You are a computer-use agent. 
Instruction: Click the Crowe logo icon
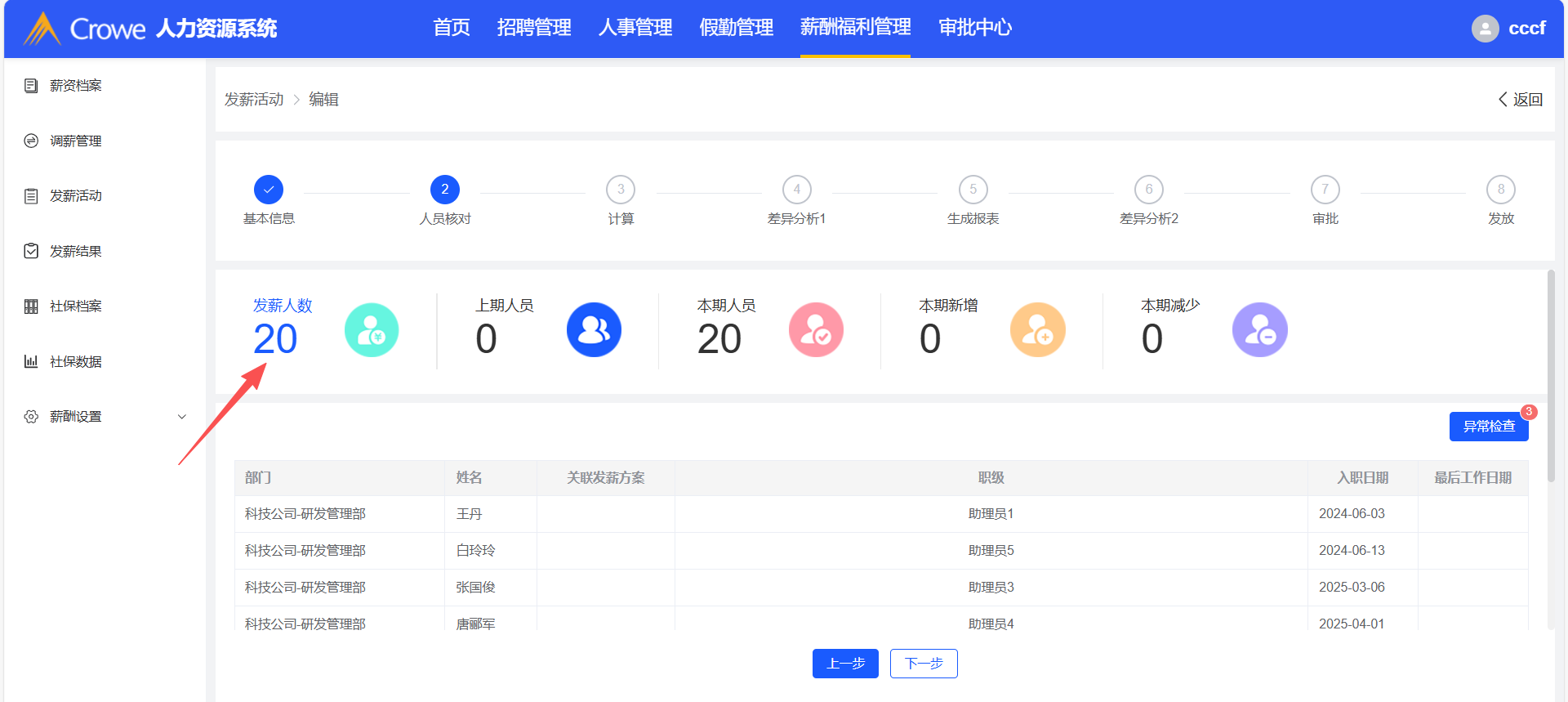point(42,29)
